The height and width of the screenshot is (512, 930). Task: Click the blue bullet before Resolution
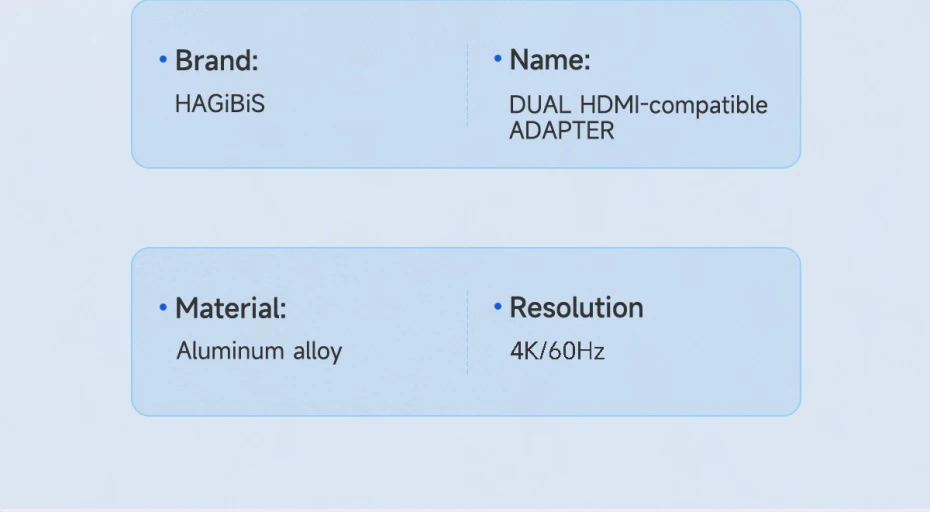pos(497,307)
